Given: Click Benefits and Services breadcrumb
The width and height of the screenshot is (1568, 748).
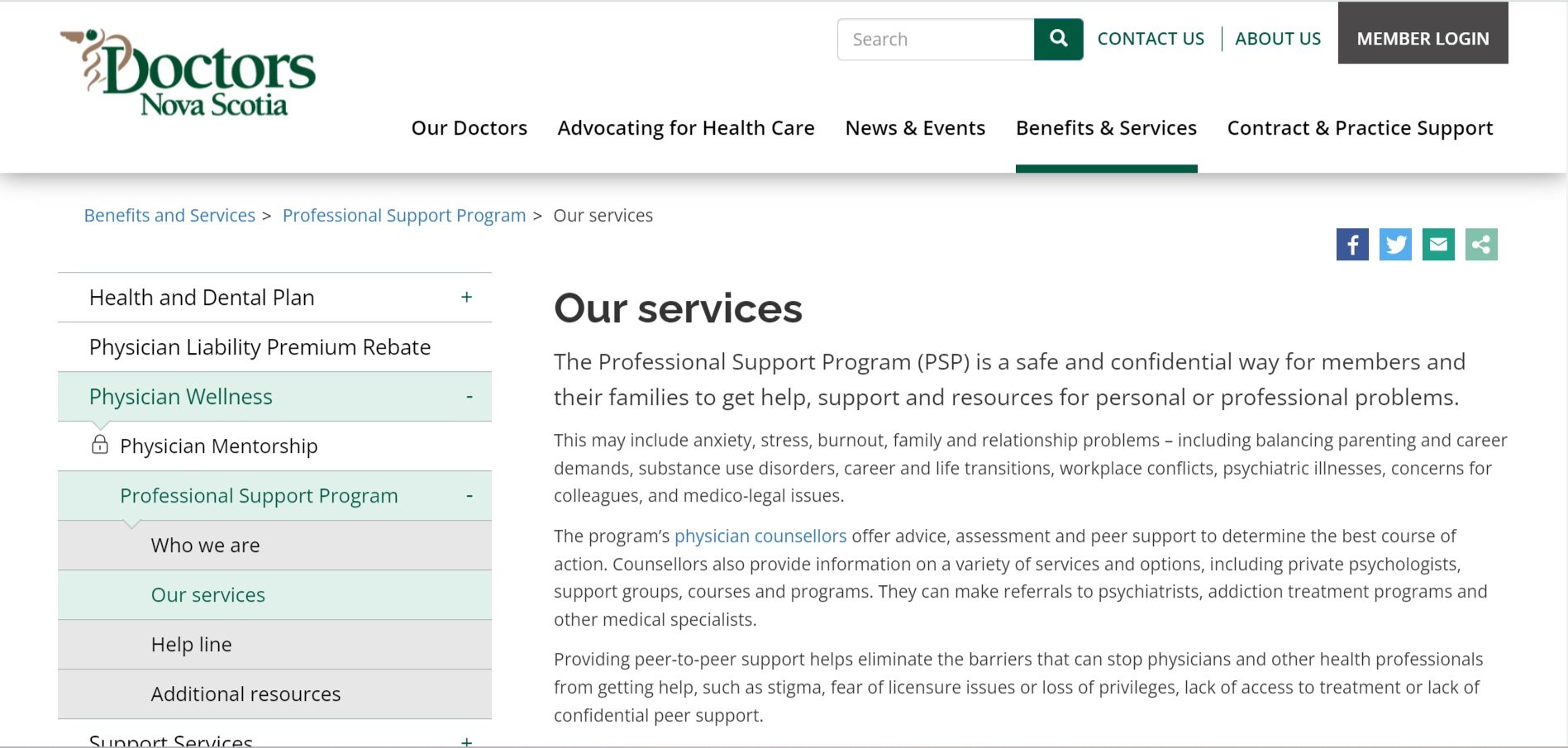Looking at the screenshot, I should point(169,216).
